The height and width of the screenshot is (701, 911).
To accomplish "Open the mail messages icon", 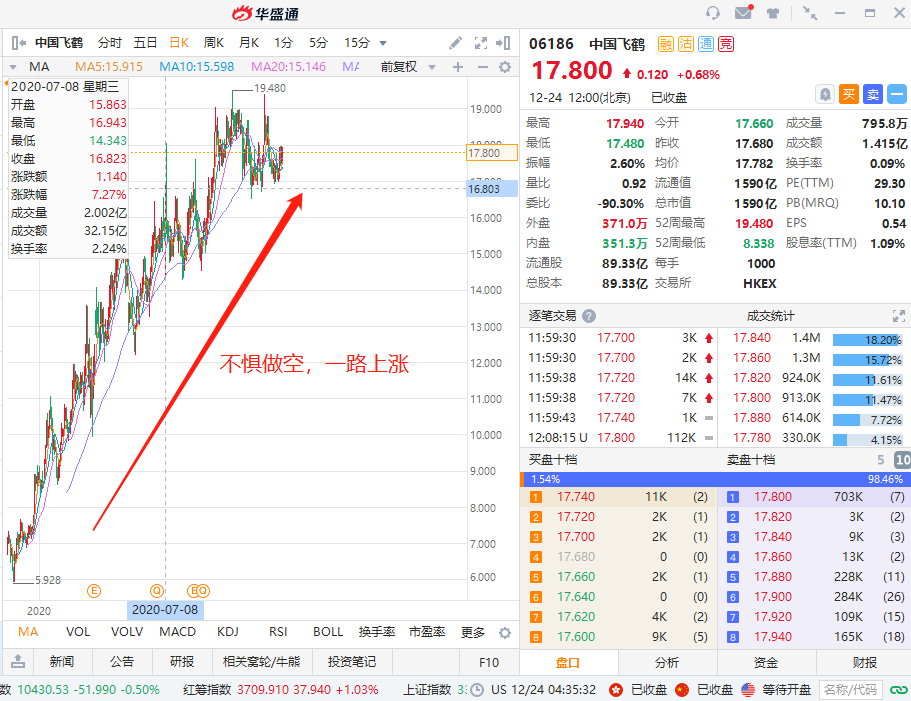I will pyautogui.click(x=744, y=12).
